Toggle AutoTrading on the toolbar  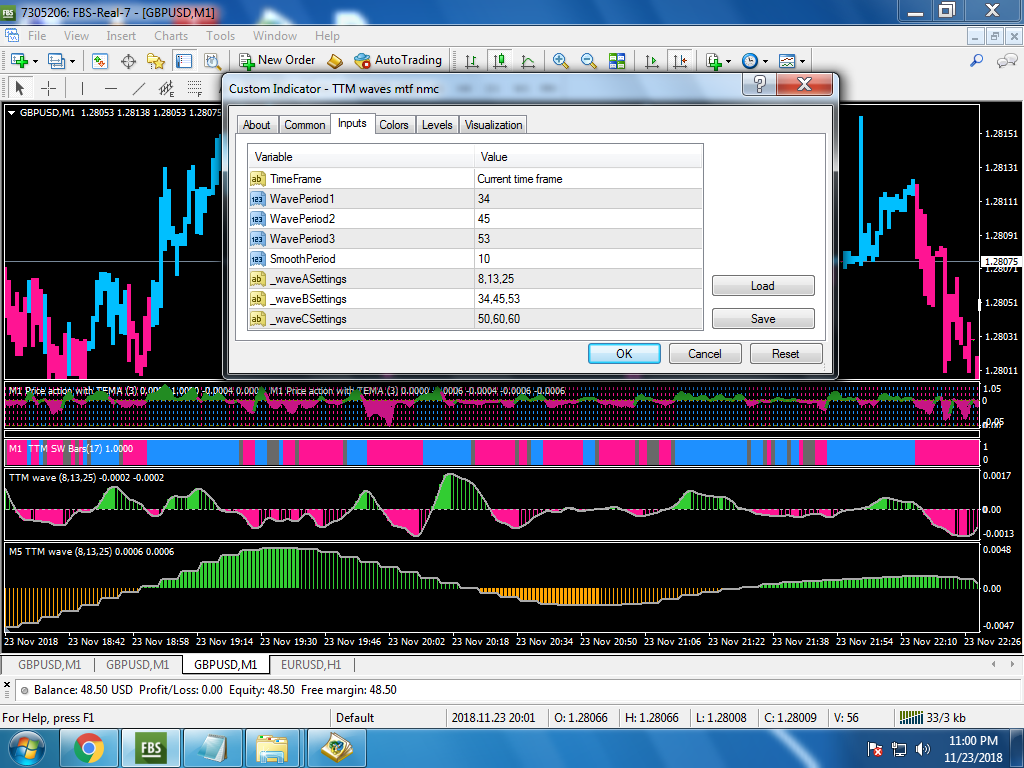398,61
